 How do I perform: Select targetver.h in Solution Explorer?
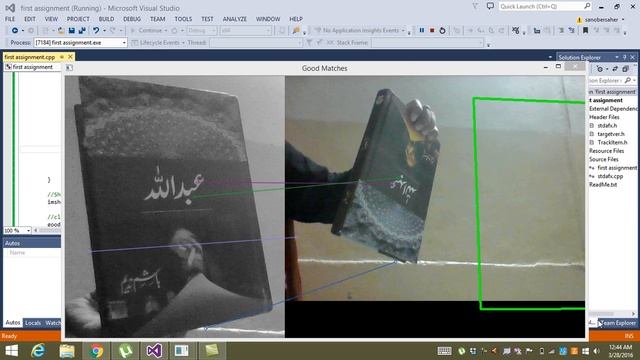coord(611,134)
